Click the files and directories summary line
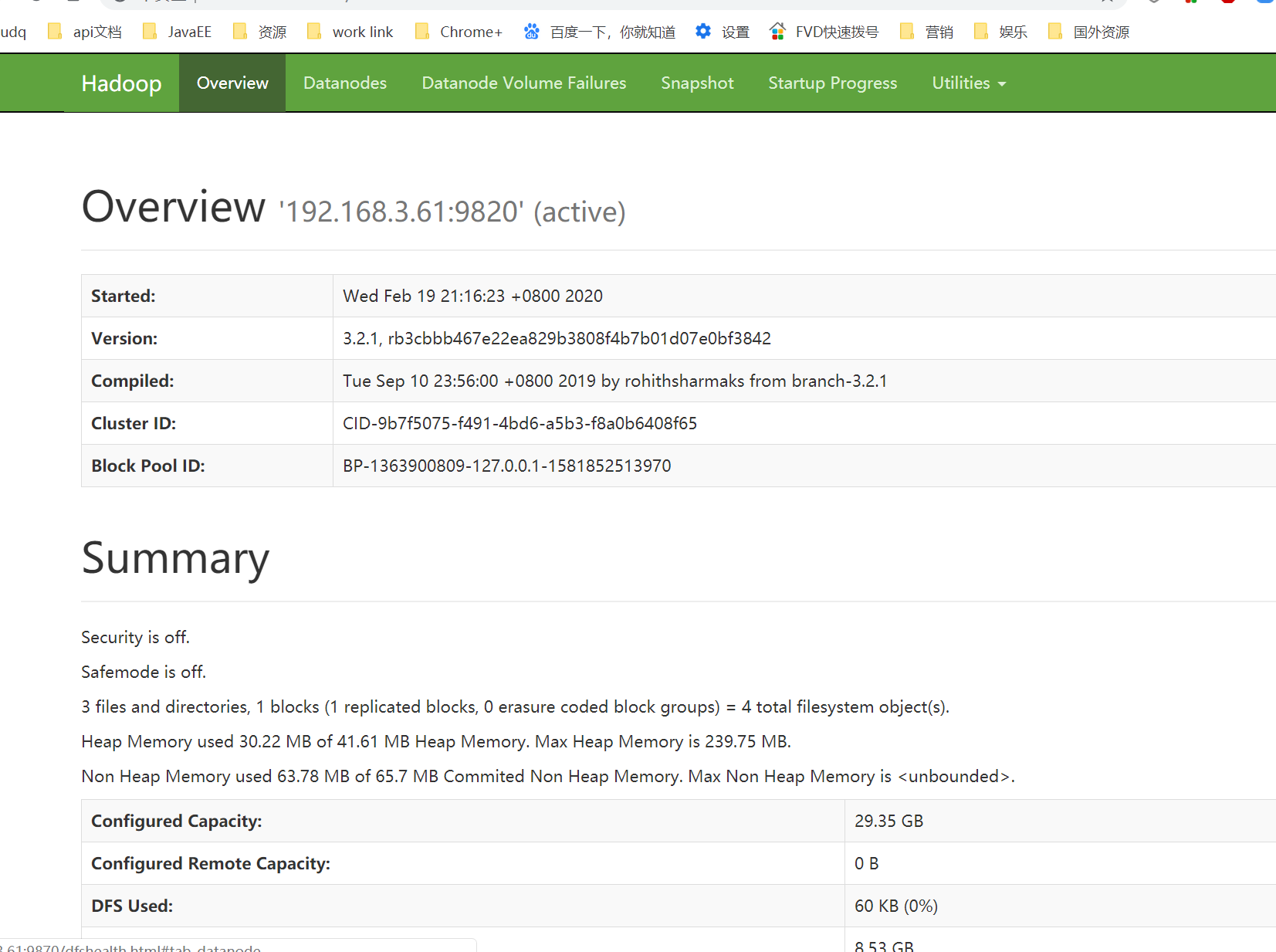 tap(515, 706)
